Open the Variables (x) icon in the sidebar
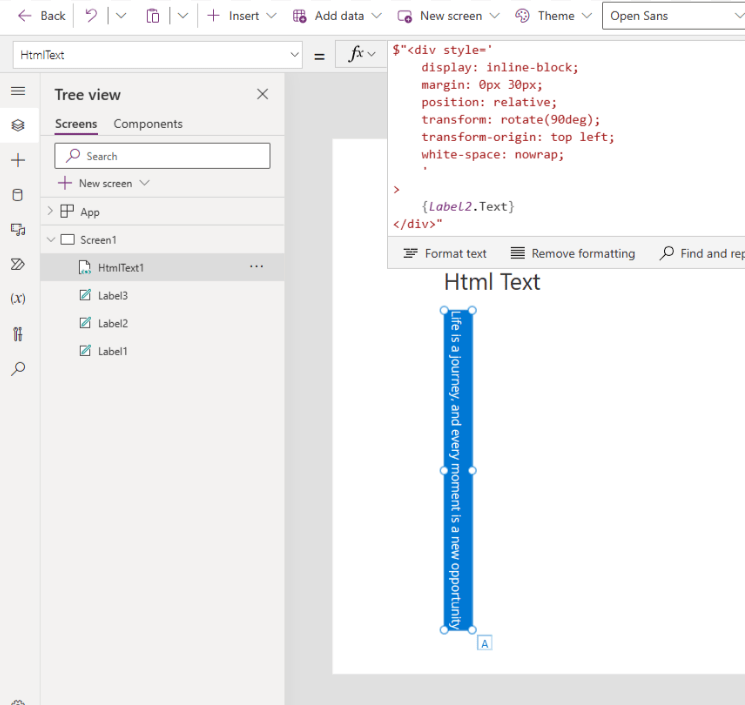The width and height of the screenshot is (745, 705). pyautogui.click(x=18, y=298)
